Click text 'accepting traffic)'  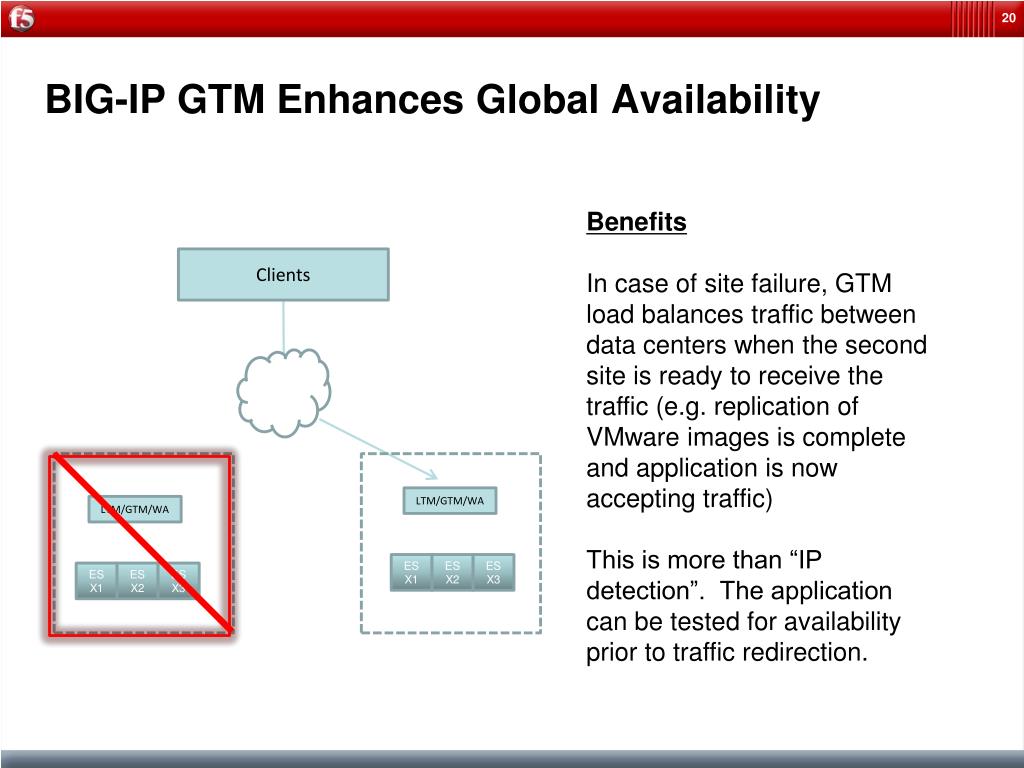click(x=679, y=498)
